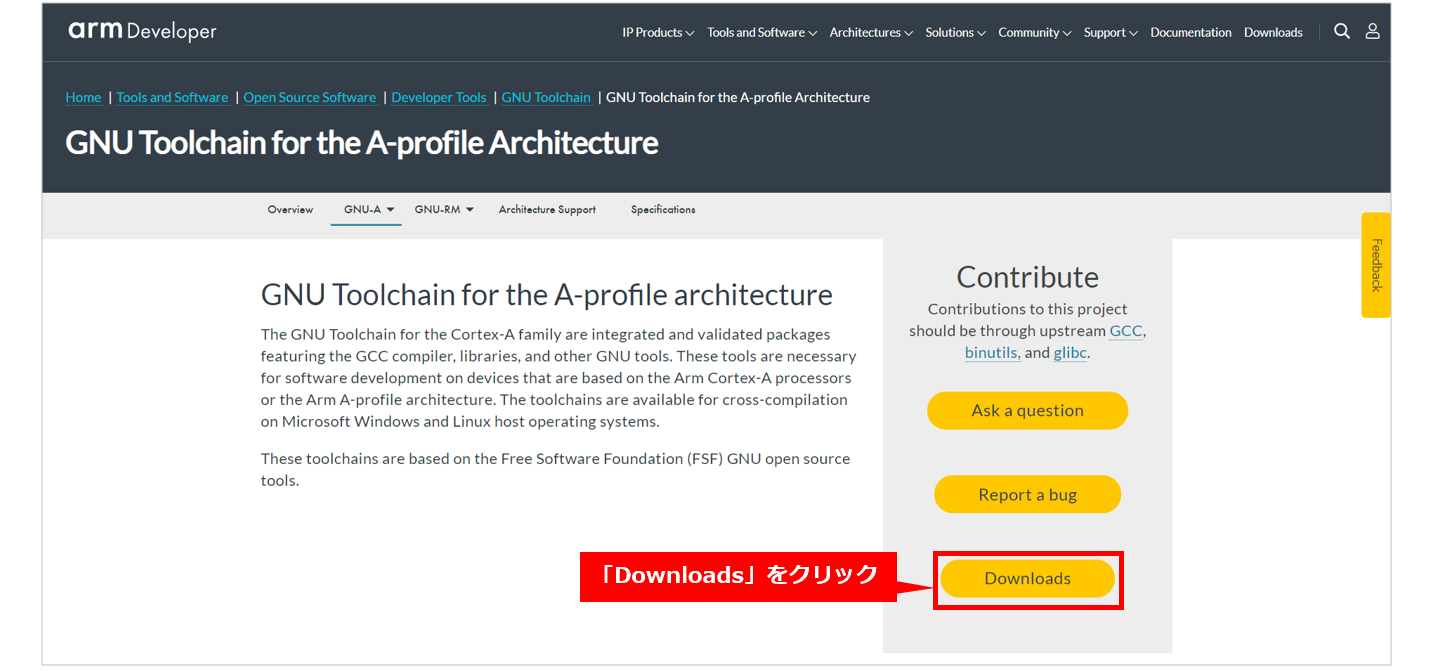Viewport: 1431px width, 671px height.
Task: Open the Developer Tools breadcrumb
Action: click(439, 97)
